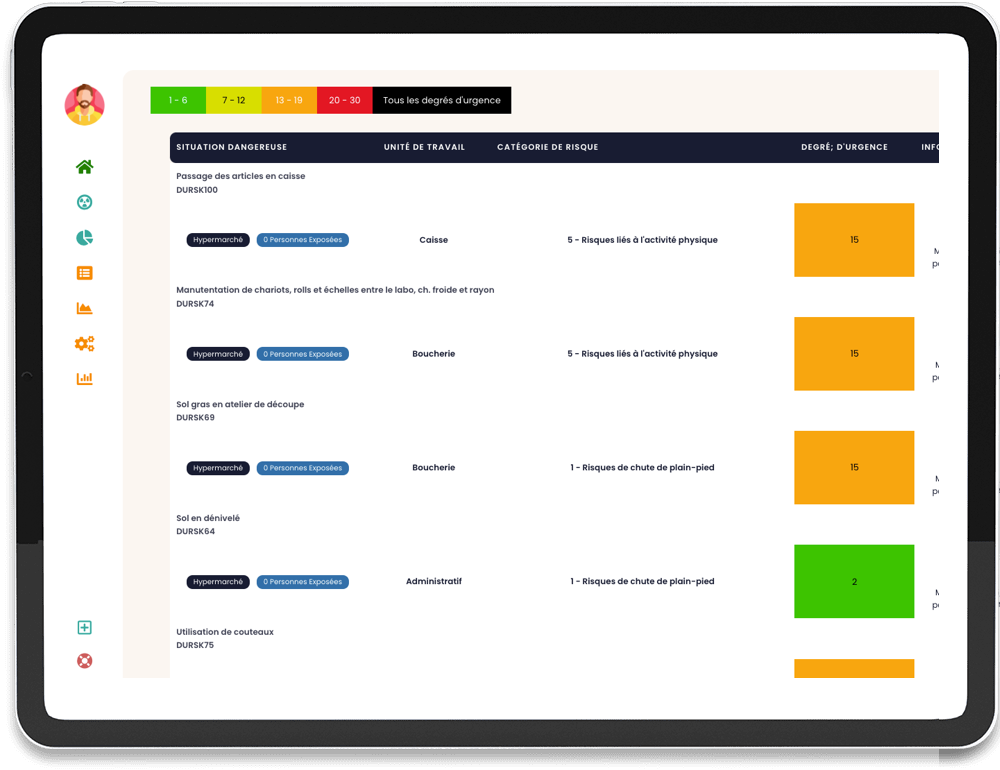1000x770 pixels.
Task: Click the Hypermarché tag for DURSK100
Action: click(x=218, y=240)
